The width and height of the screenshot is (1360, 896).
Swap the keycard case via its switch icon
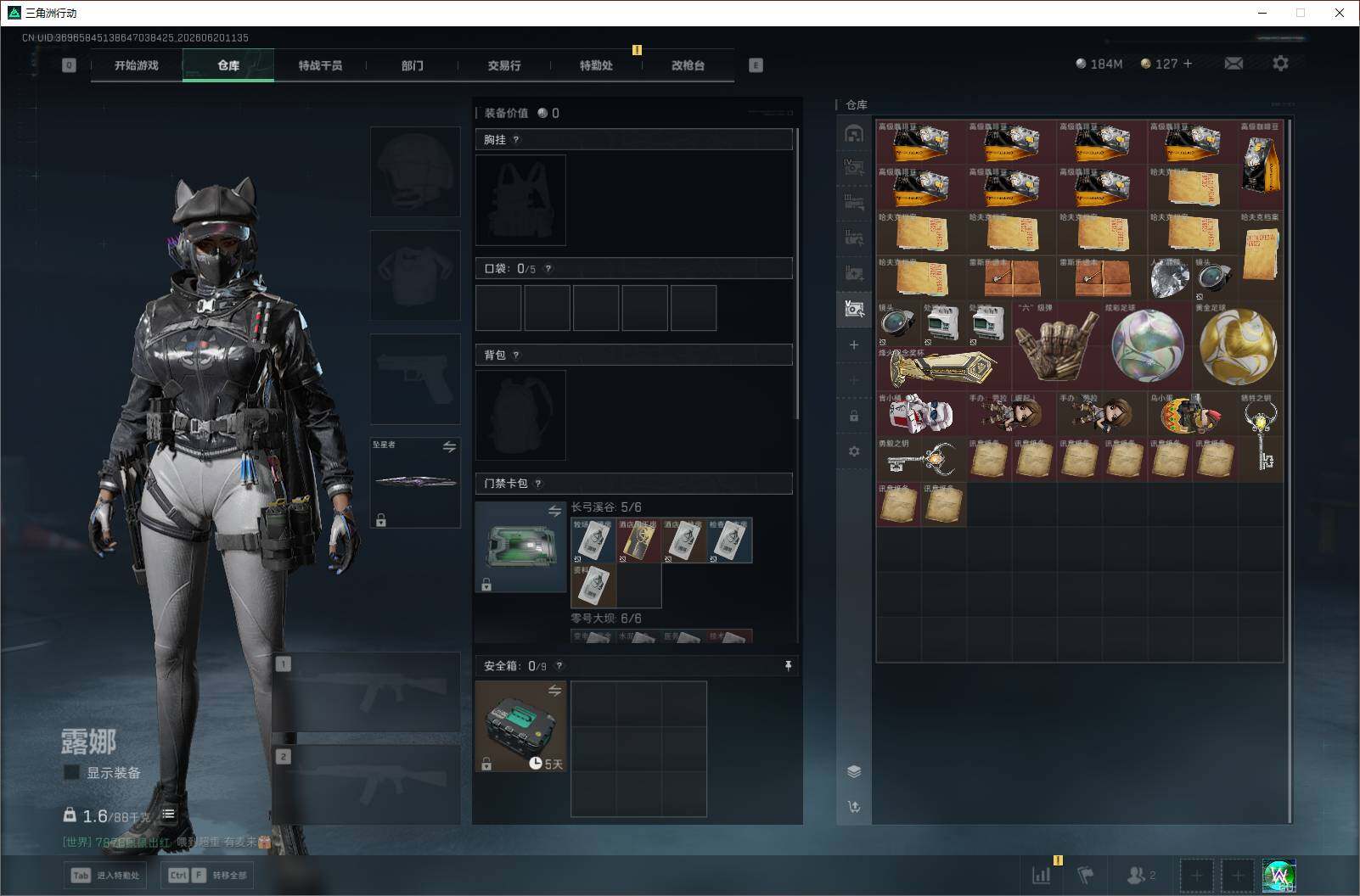pos(554,511)
